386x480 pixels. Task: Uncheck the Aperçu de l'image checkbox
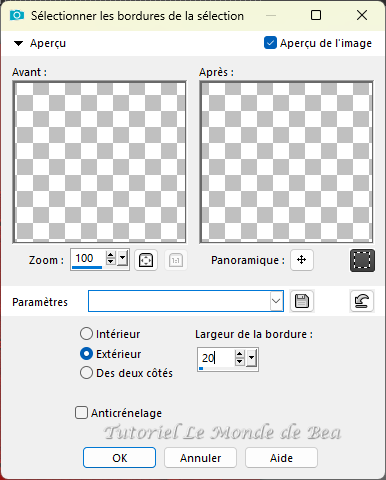coord(270,43)
